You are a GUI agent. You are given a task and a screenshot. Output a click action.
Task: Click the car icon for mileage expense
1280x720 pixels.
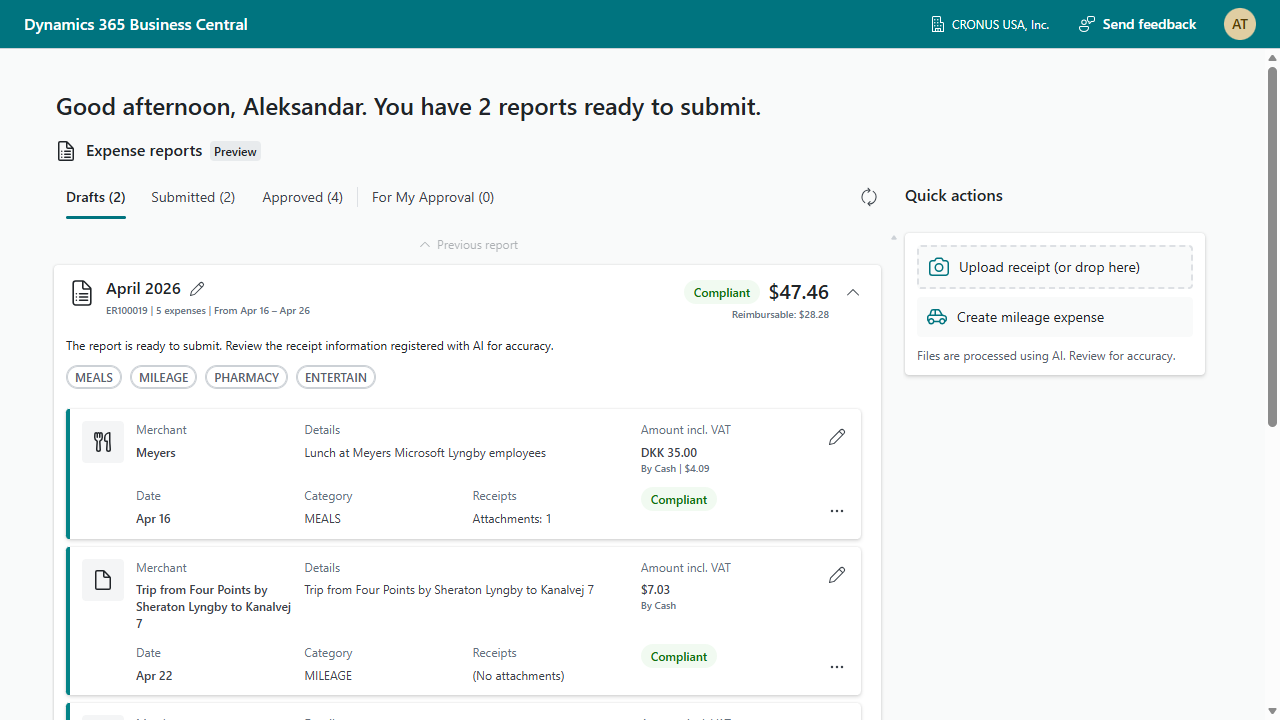coord(936,317)
